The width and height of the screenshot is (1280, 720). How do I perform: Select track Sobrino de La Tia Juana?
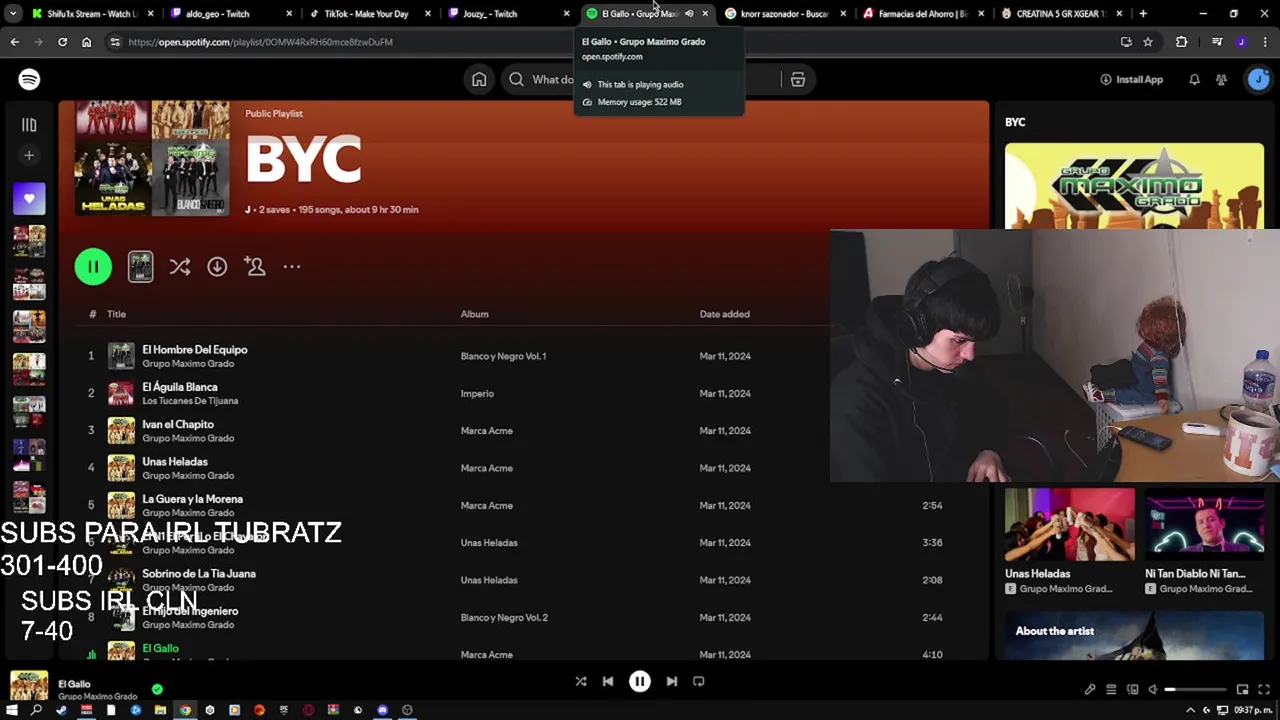pos(199,574)
